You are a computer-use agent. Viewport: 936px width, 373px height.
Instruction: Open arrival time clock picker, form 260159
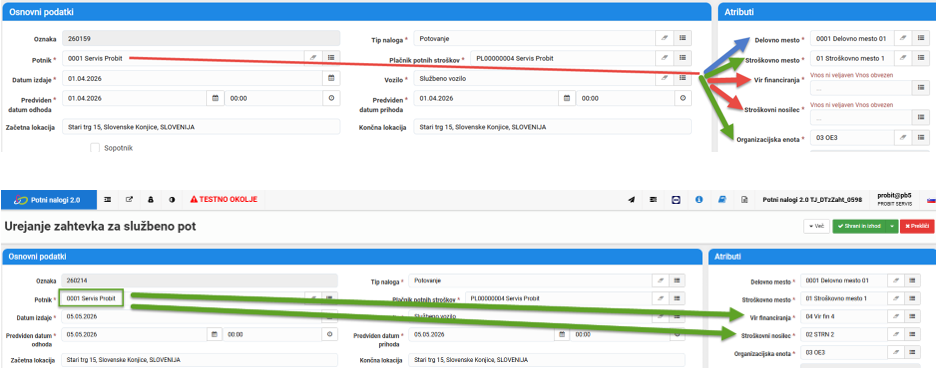pos(683,98)
